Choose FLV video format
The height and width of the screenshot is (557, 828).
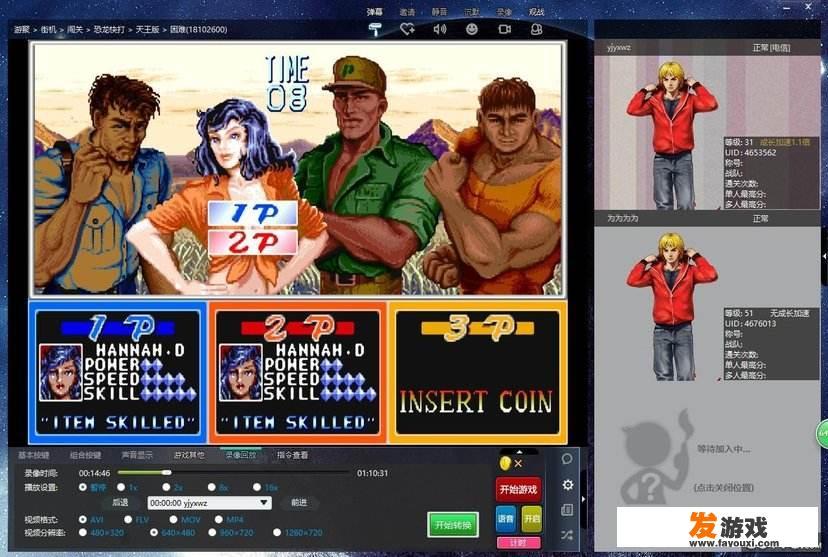tap(128, 520)
